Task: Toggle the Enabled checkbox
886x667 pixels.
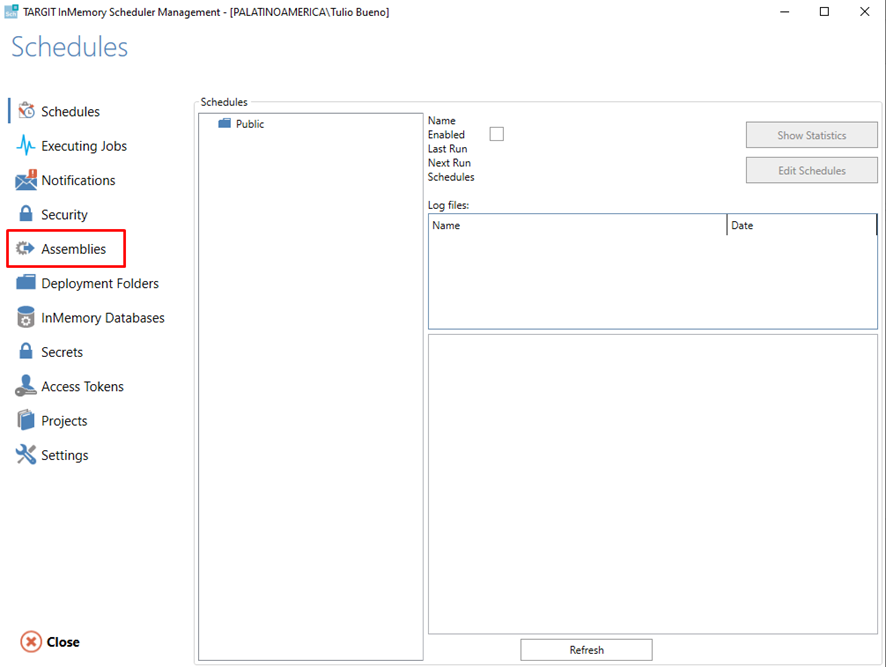Action: click(x=497, y=134)
